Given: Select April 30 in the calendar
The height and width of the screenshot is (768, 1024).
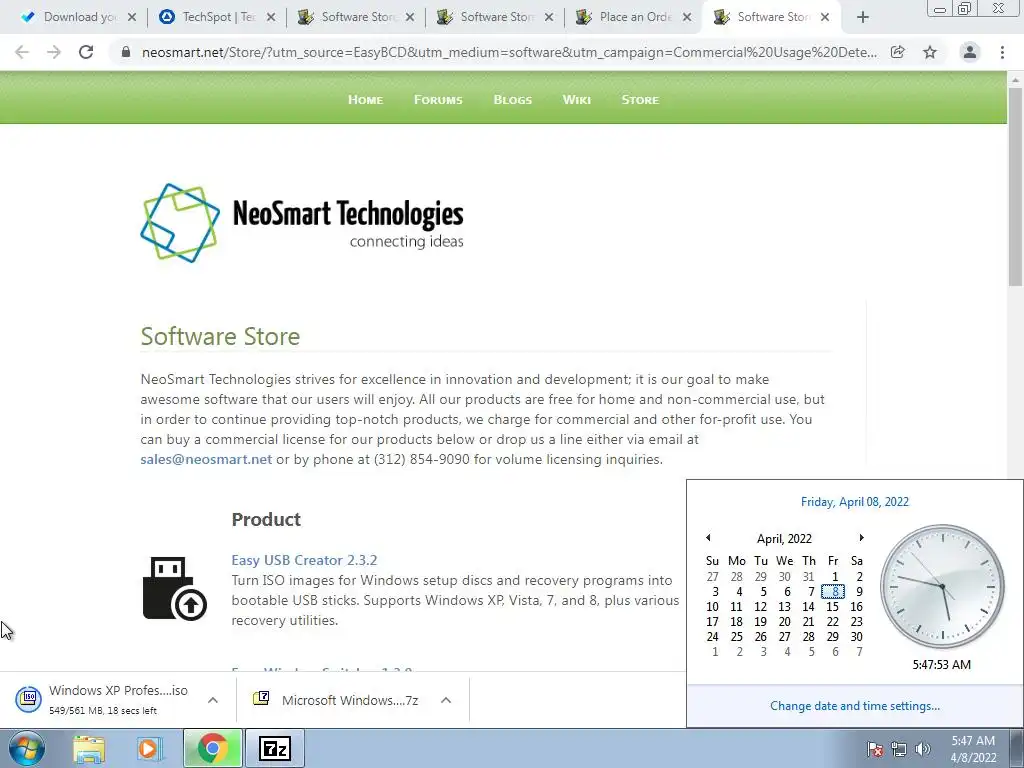Looking at the screenshot, I should coord(857,637).
